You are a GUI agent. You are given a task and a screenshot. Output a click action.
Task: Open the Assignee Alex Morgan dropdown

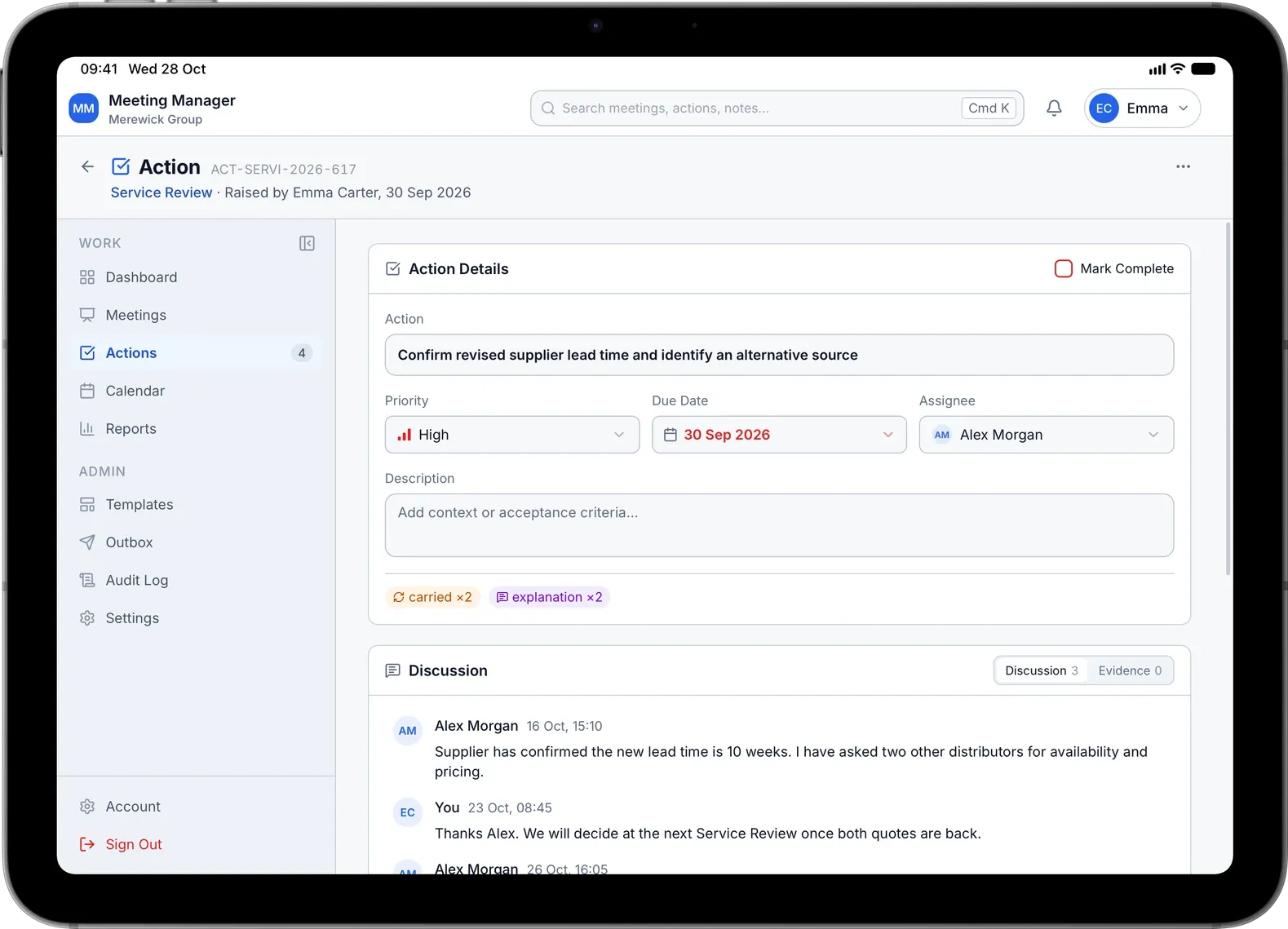click(x=1047, y=435)
